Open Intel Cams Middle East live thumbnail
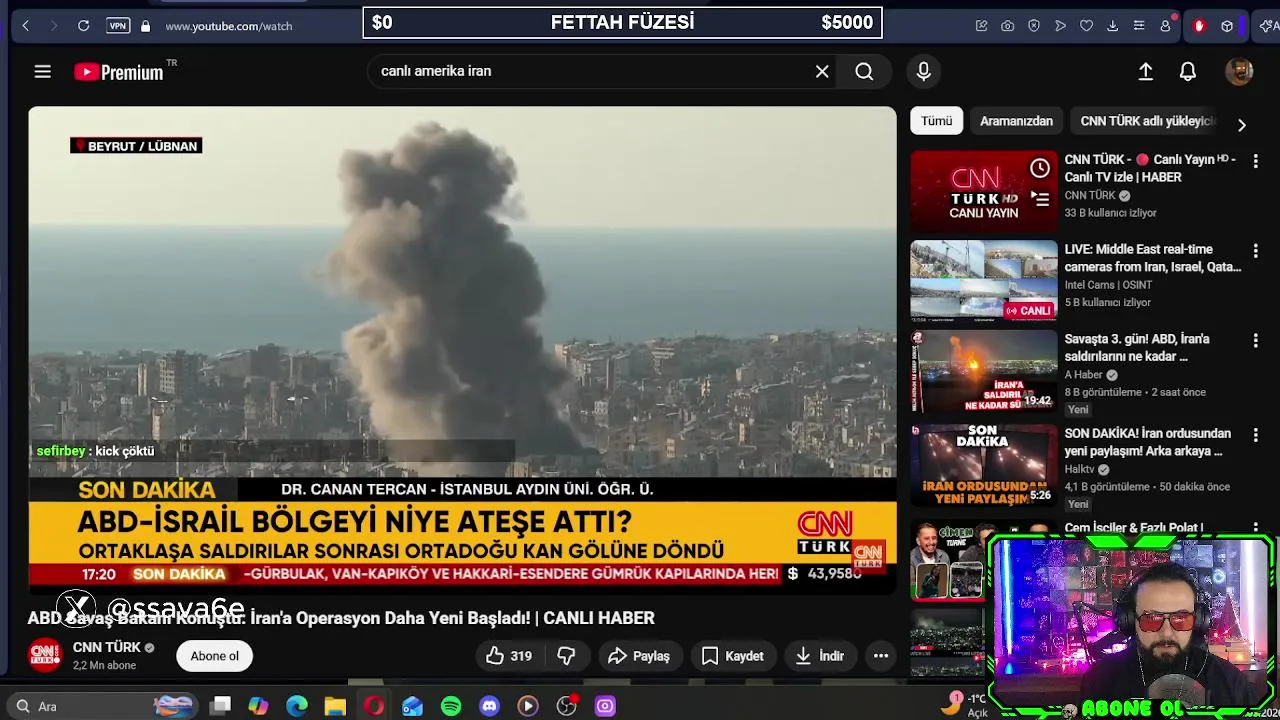 [x=983, y=281]
